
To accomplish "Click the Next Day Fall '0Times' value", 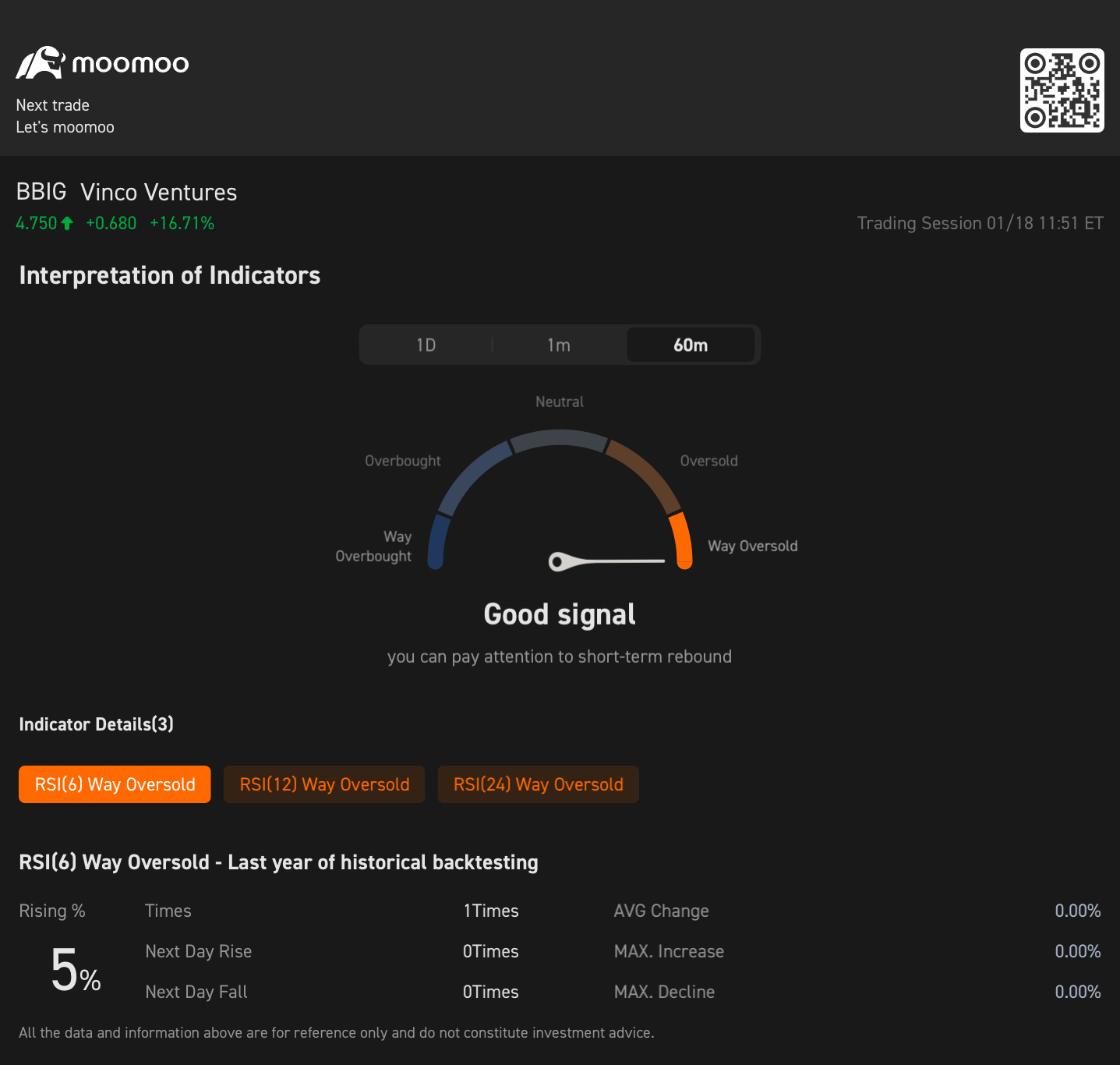I will 491,992.
